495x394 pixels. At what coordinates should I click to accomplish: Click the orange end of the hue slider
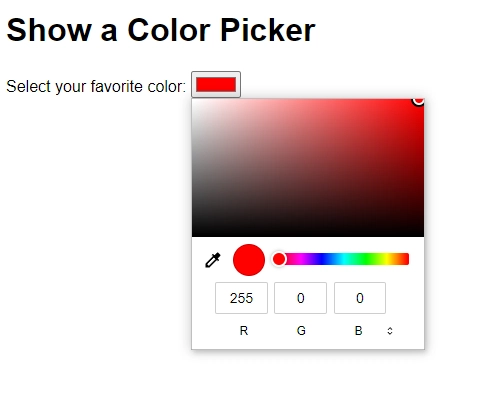[x=403, y=259]
